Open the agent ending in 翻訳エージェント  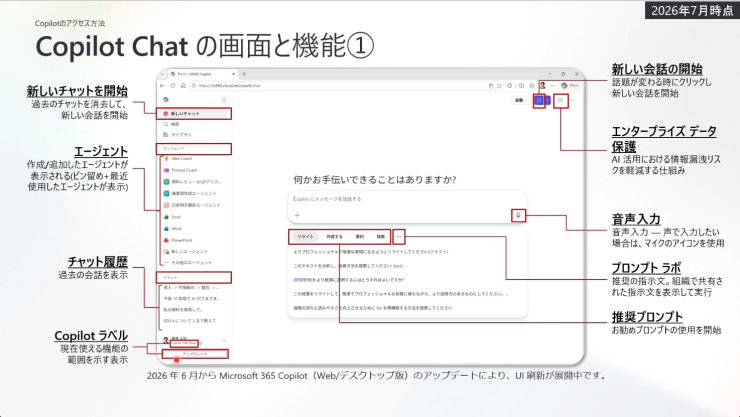(192, 205)
